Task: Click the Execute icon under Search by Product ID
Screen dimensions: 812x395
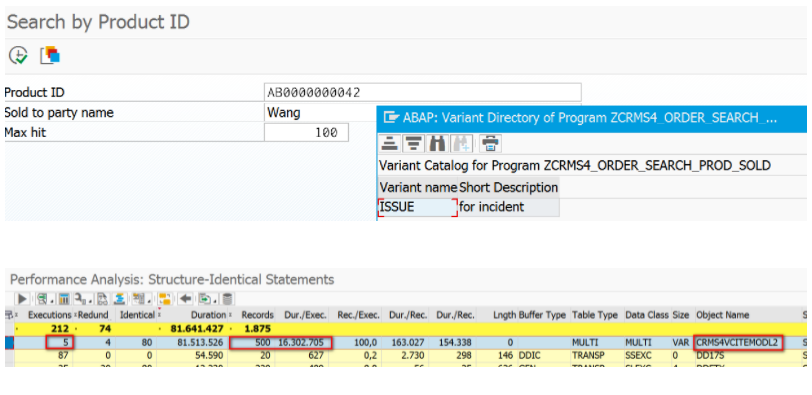Action: [18, 54]
